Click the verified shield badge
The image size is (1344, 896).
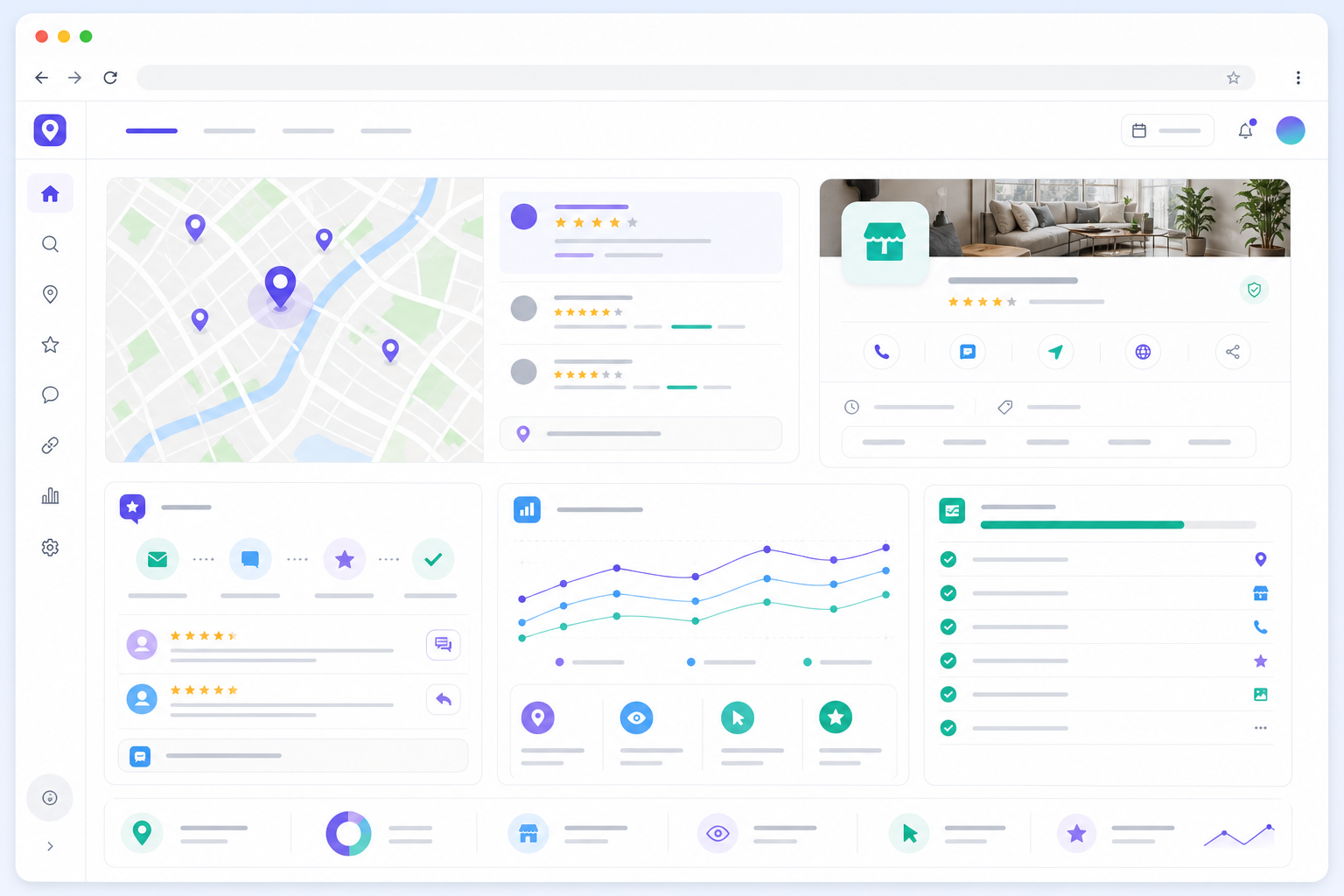[1254, 290]
